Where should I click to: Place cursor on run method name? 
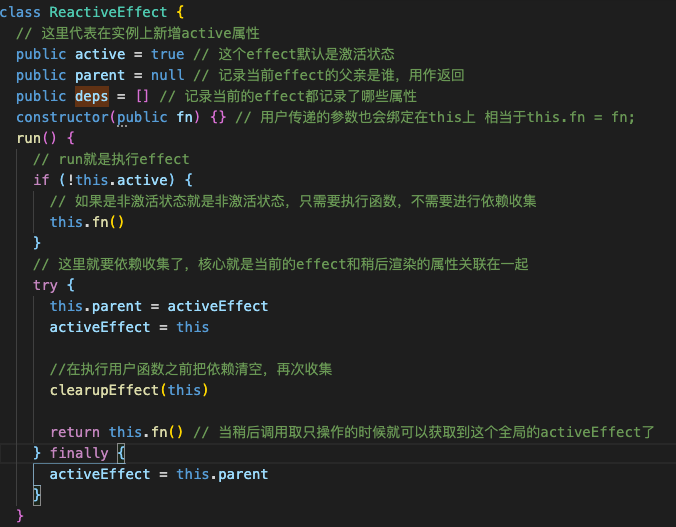[28, 138]
